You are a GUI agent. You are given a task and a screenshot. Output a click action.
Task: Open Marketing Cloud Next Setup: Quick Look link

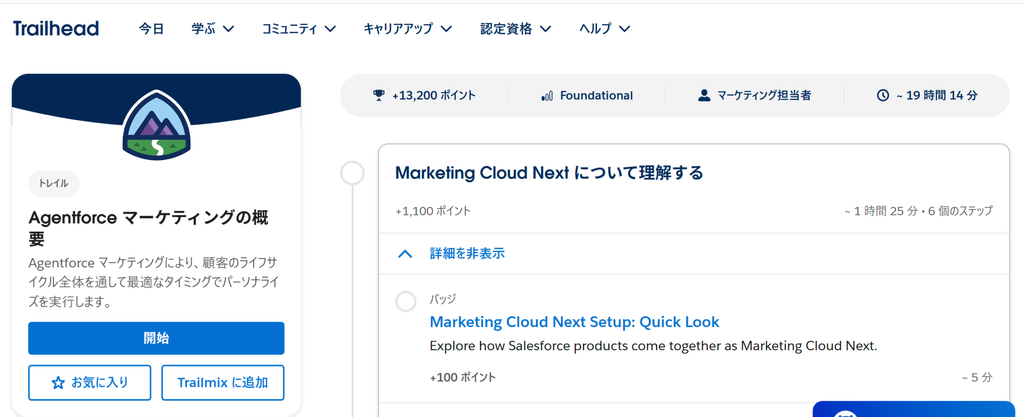(x=575, y=322)
